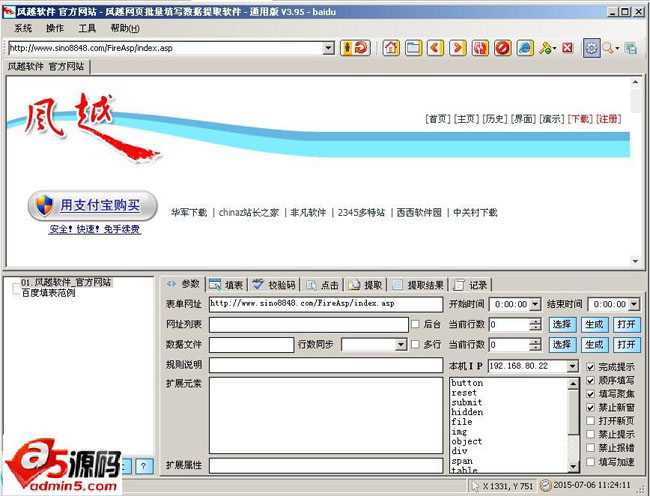Click the 用支付宝购买 button
650x496 pixels.
[x=92, y=206]
